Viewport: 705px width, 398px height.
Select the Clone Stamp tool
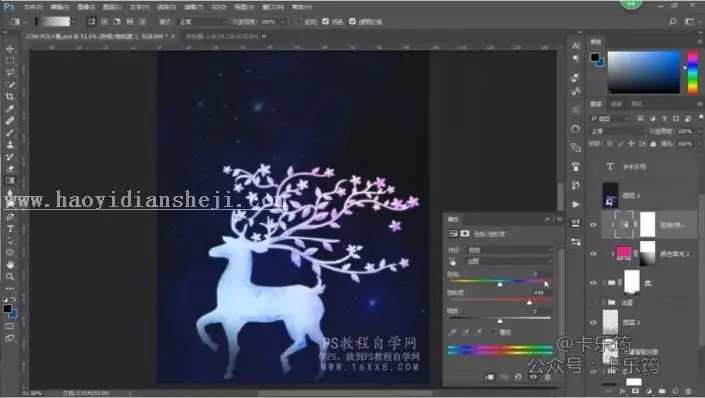(10, 144)
